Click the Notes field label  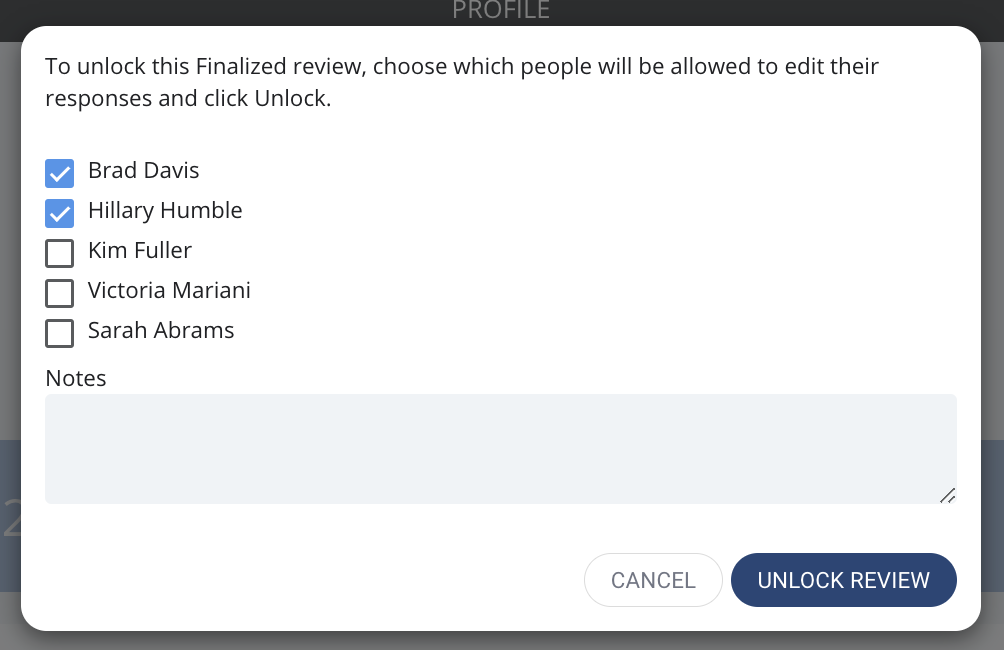76,378
